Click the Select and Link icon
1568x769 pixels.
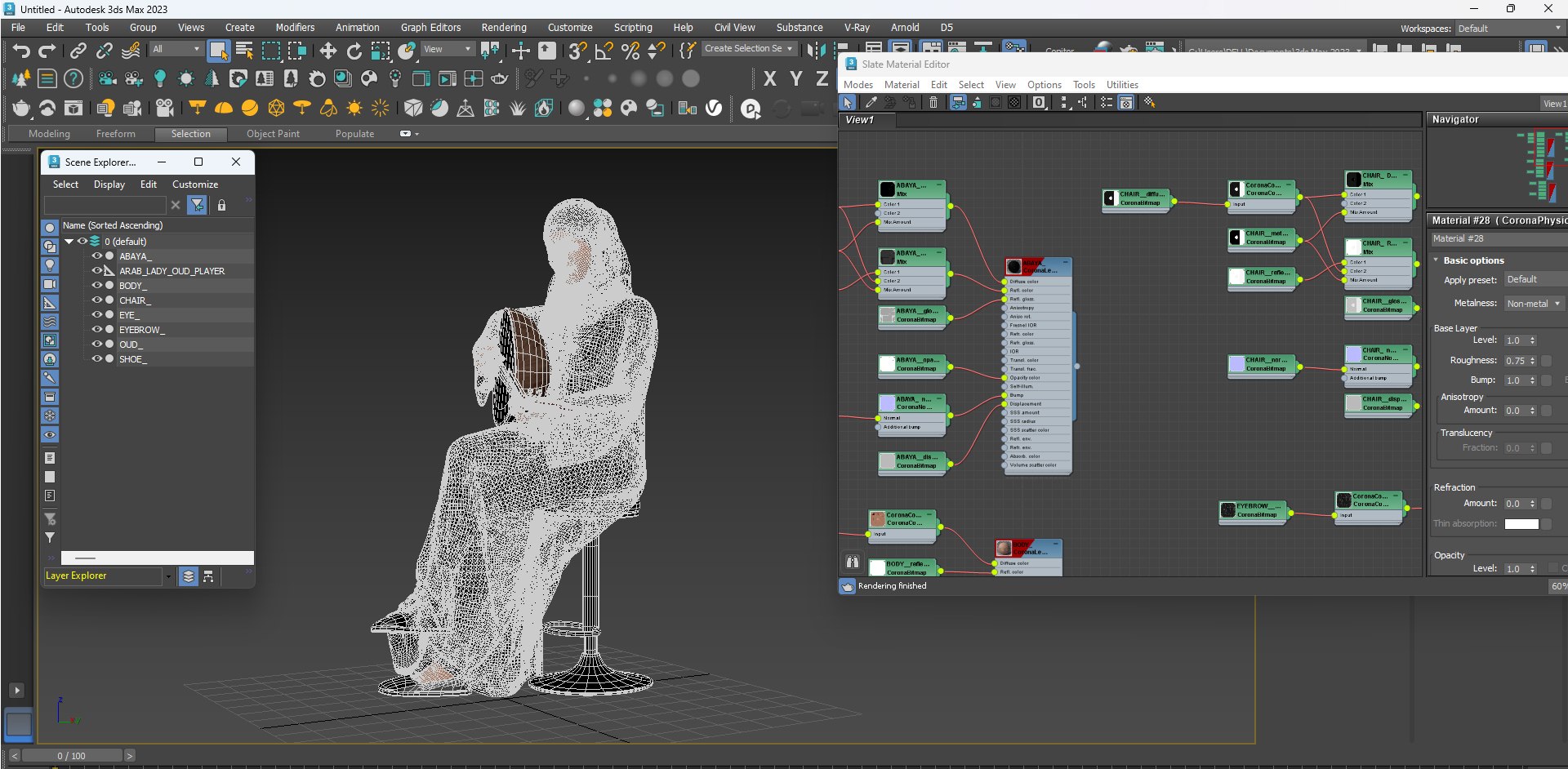pyautogui.click(x=78, y=51)
